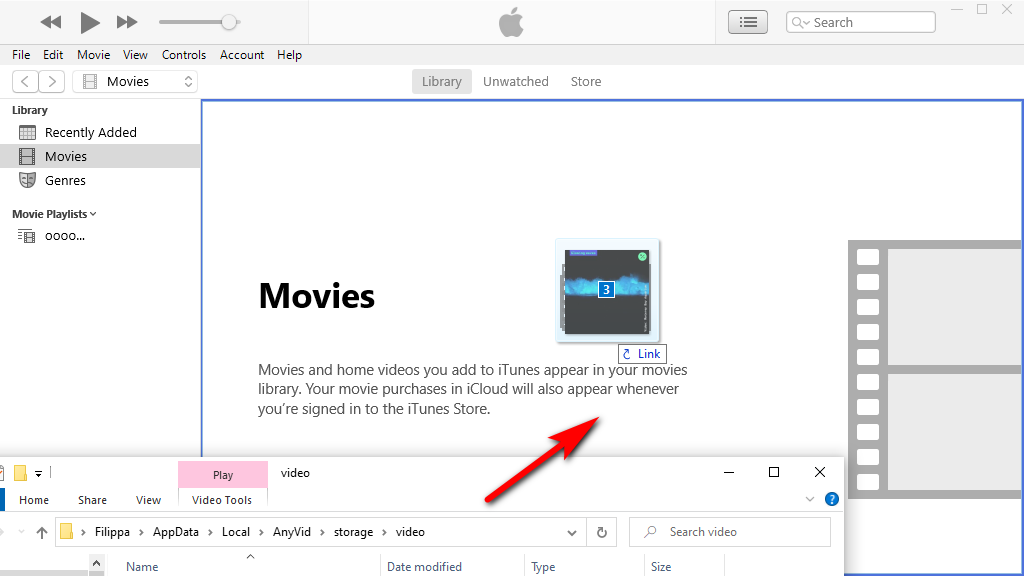Go forward with the right navigation arrow
The width and height of the screenshot is (1024, 576).
pos(52,82)
